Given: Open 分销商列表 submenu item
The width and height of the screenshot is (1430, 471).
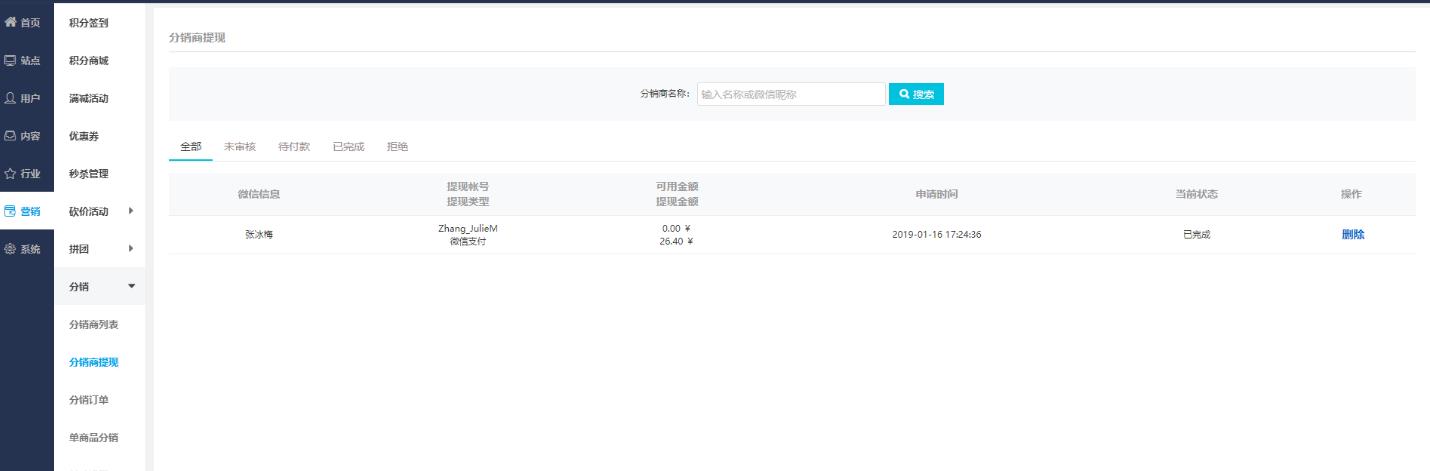Looking at the screenshot, I should [x=94, y=325].
